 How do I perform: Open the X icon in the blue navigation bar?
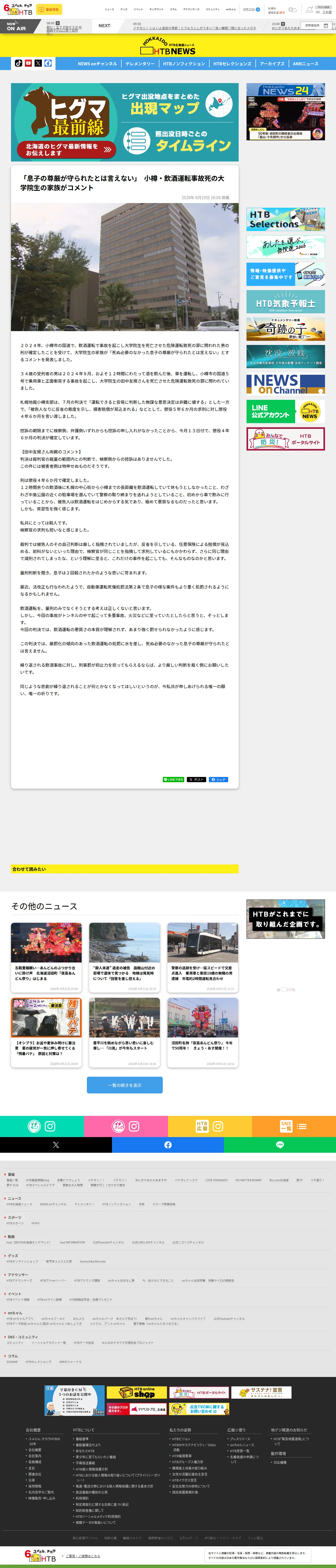pyautogui.click(x=38, y=63)
